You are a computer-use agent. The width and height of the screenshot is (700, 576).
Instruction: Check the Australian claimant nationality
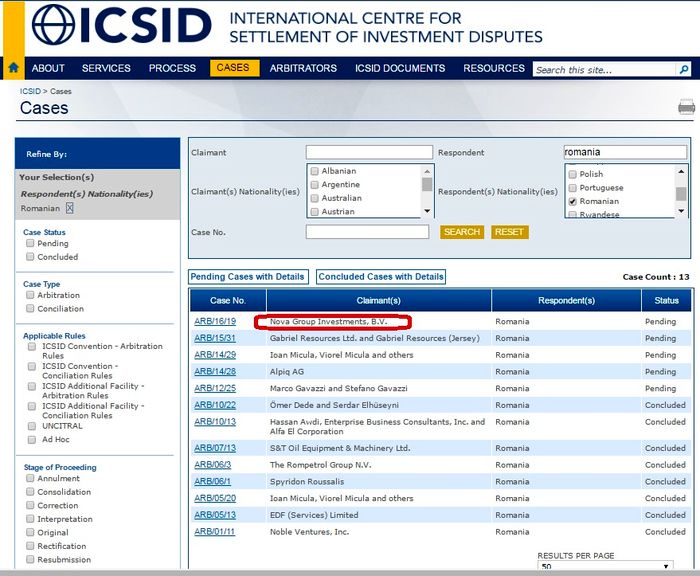pos(314,198)
